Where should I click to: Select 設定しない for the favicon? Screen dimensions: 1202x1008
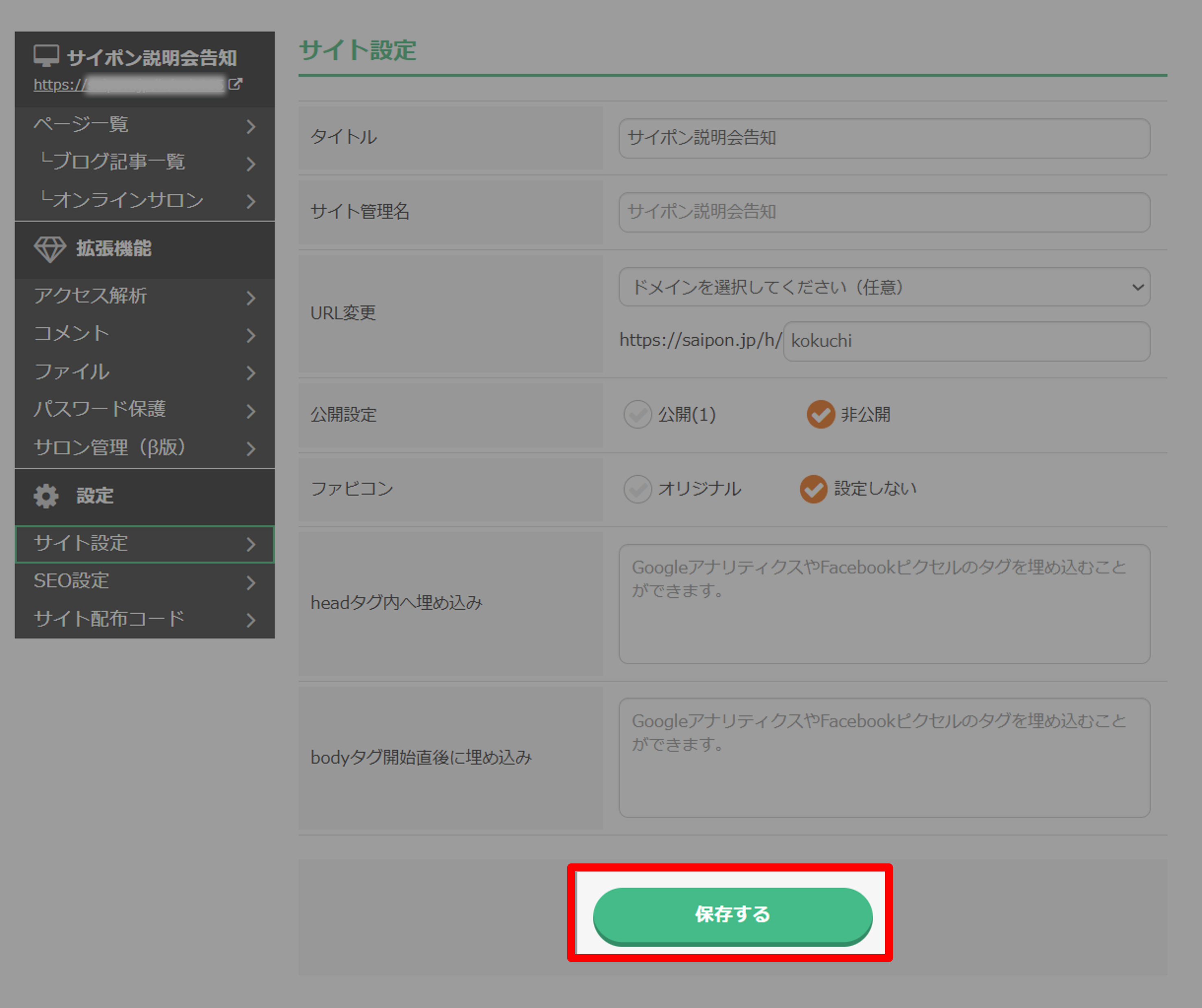point(814,489)
